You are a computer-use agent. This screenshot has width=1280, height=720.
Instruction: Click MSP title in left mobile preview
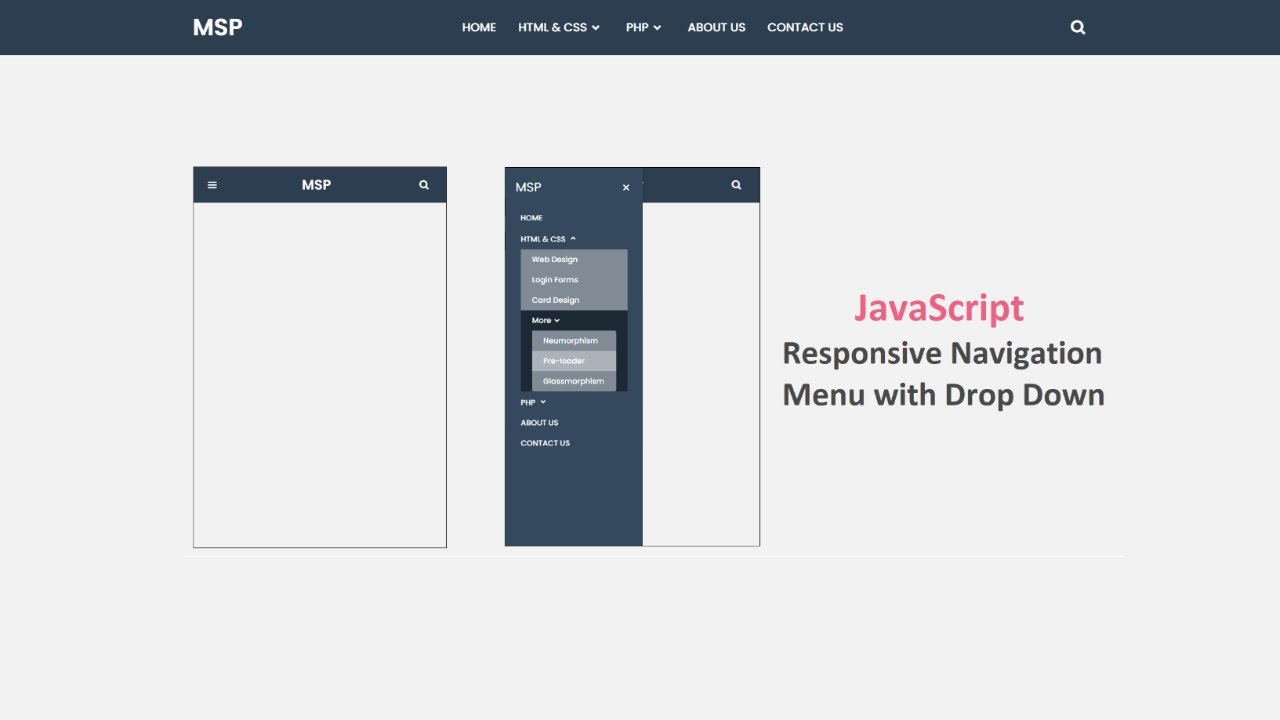pyautogui.click(x=316, y=185)
